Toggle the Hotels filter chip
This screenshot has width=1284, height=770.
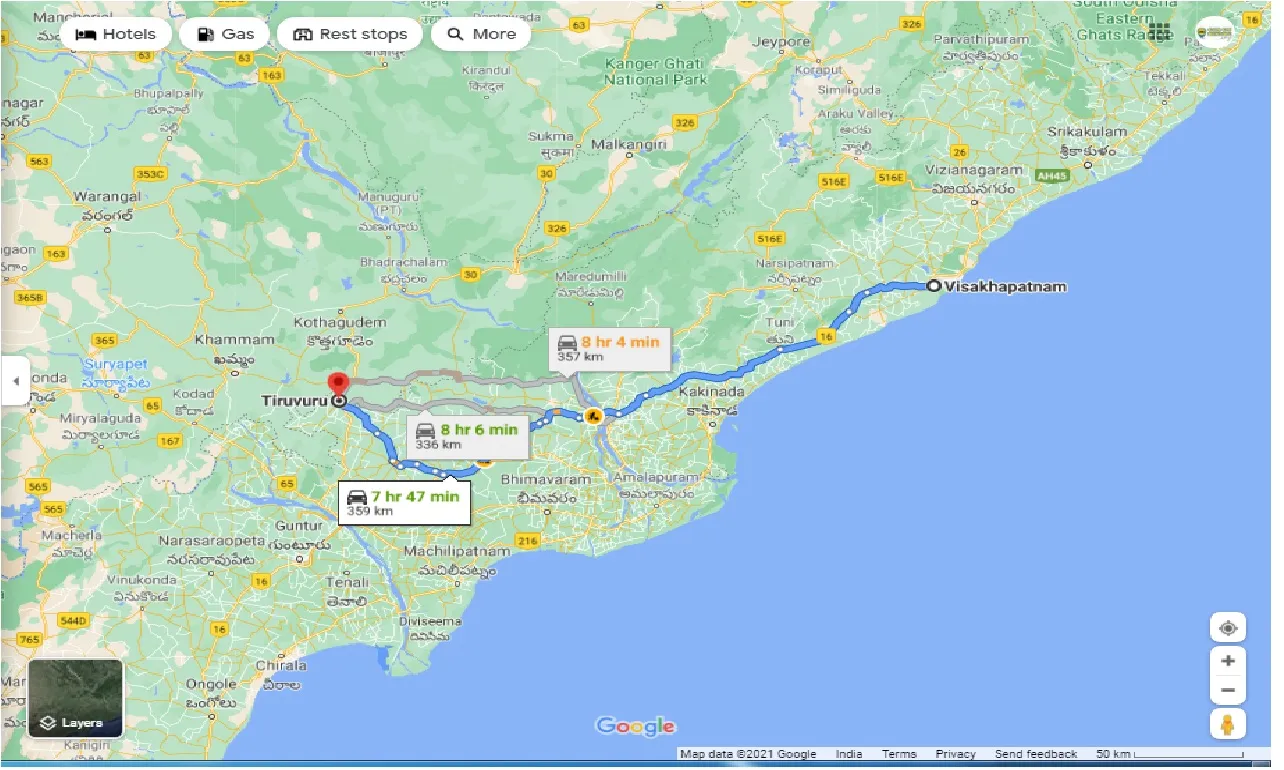coord(115,33)
